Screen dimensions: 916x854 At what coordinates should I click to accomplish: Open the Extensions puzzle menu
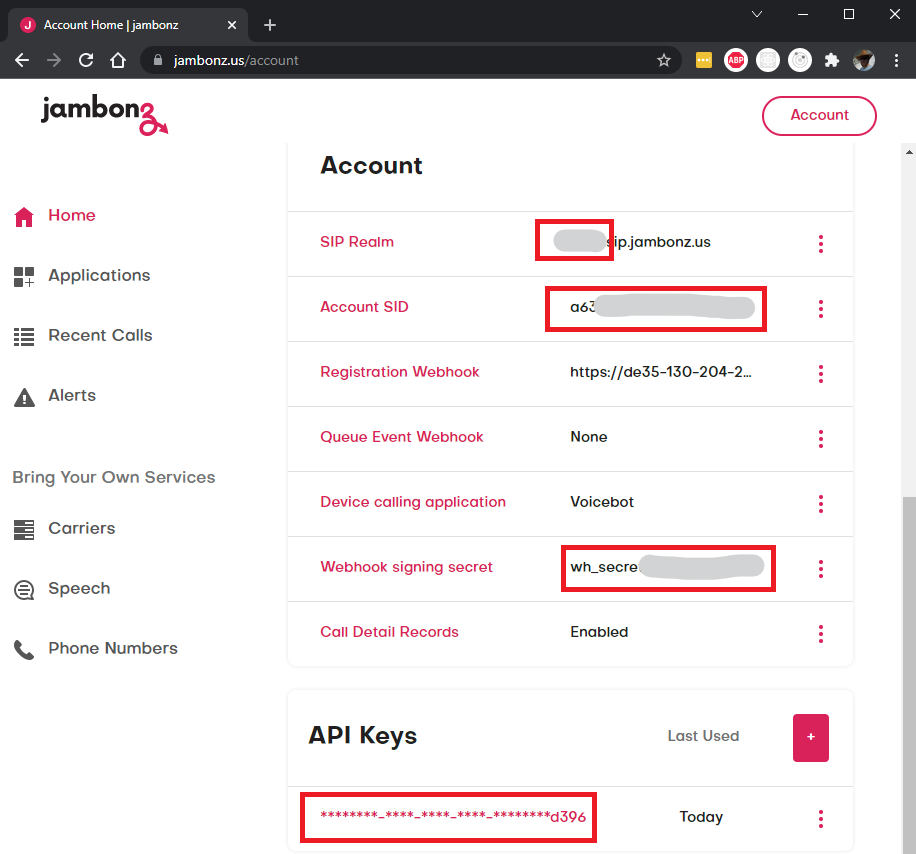pyautogui.click(x=832, y=60)
